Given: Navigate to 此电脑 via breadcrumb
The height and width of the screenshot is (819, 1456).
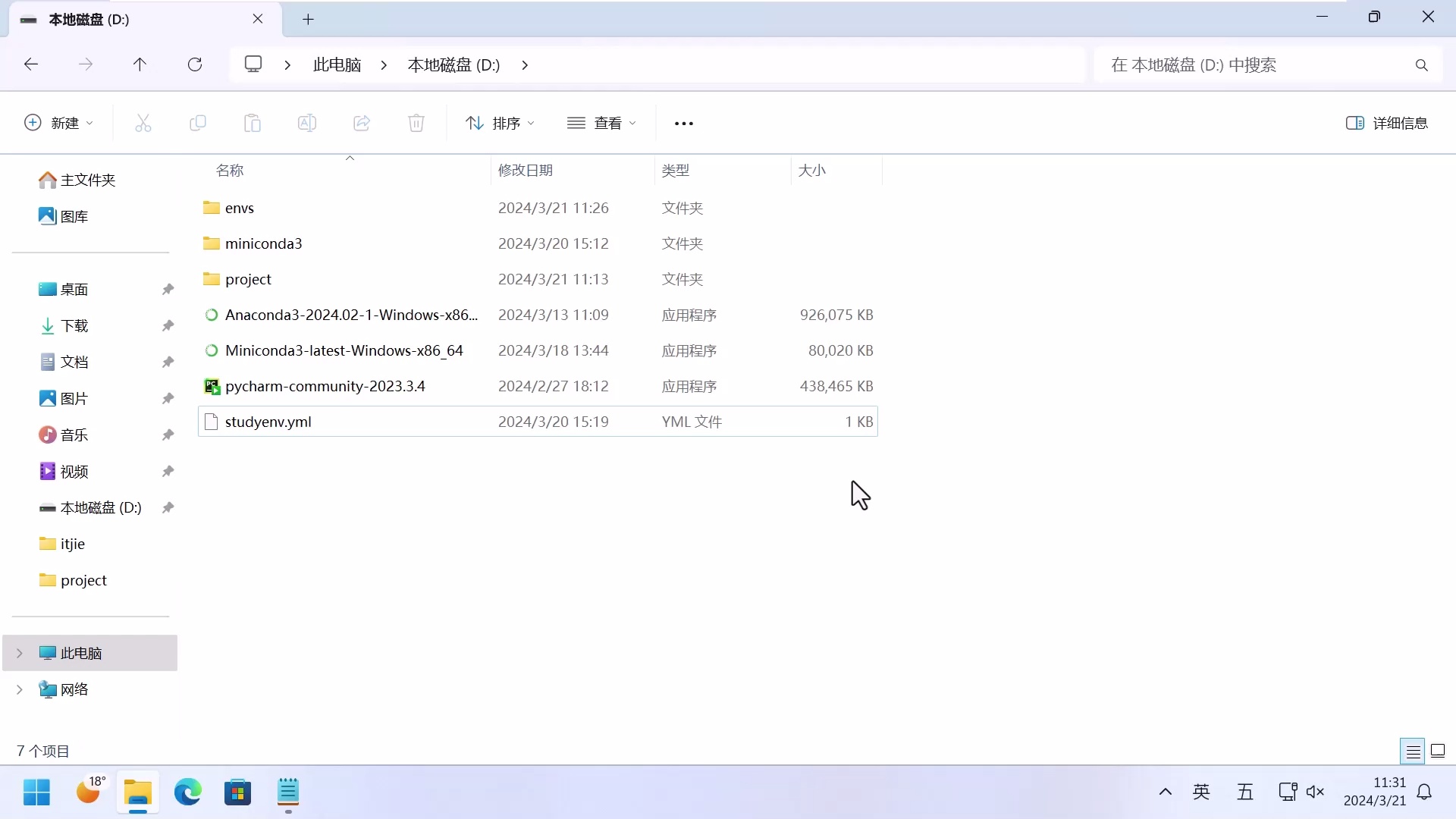Looking at the screenshot, I should pyautogui.click(x=337, y=64).
